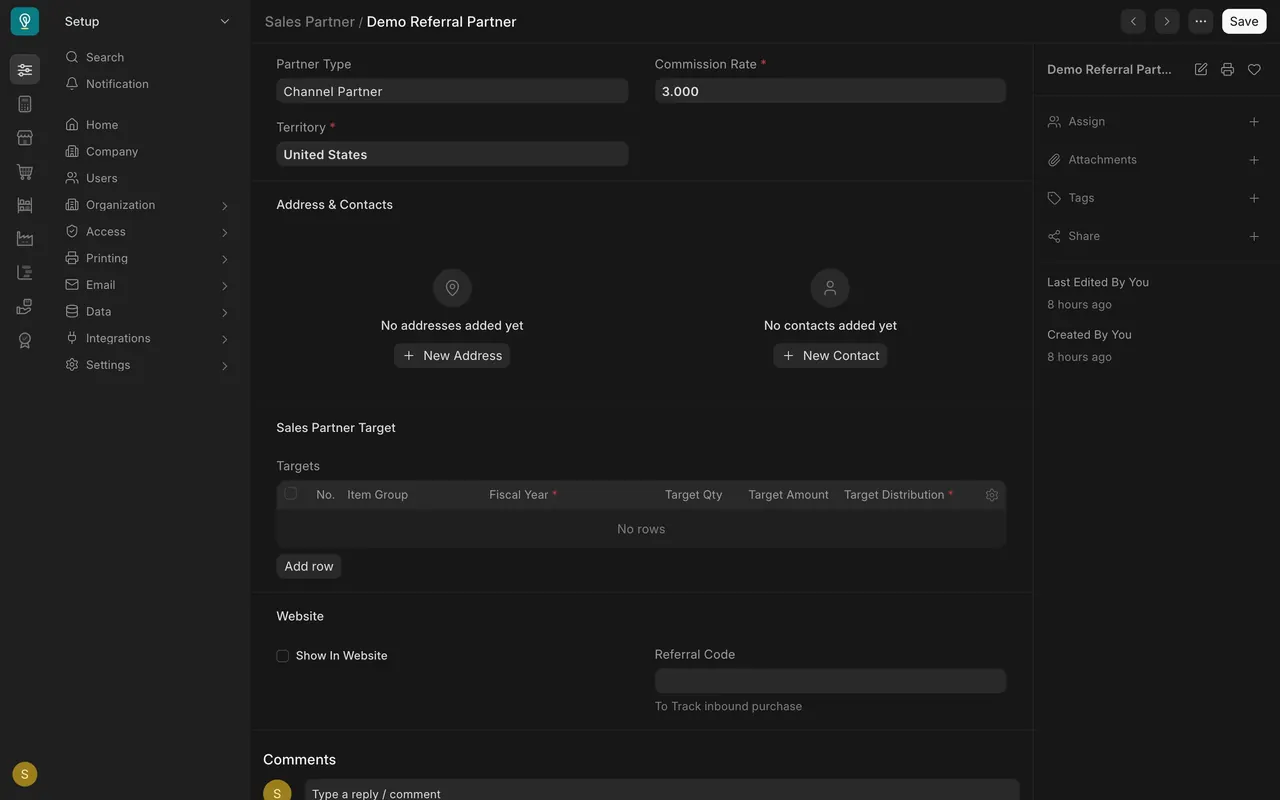Open the three-dots more options menu
Screen dimensions: 1280x800
1200,21
